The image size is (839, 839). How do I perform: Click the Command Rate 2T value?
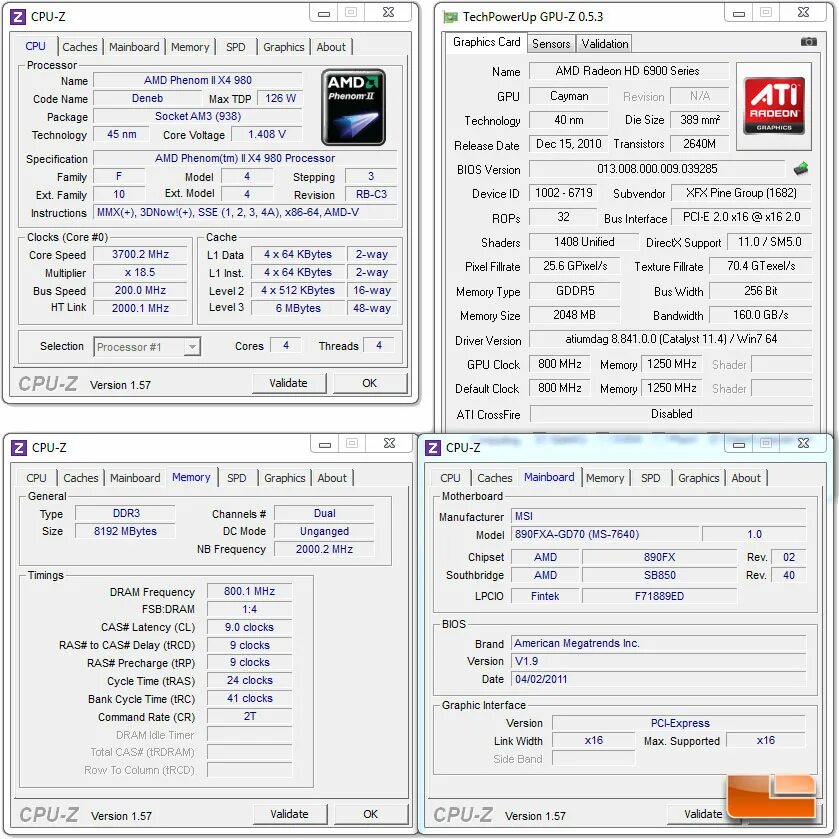[249, 716]
